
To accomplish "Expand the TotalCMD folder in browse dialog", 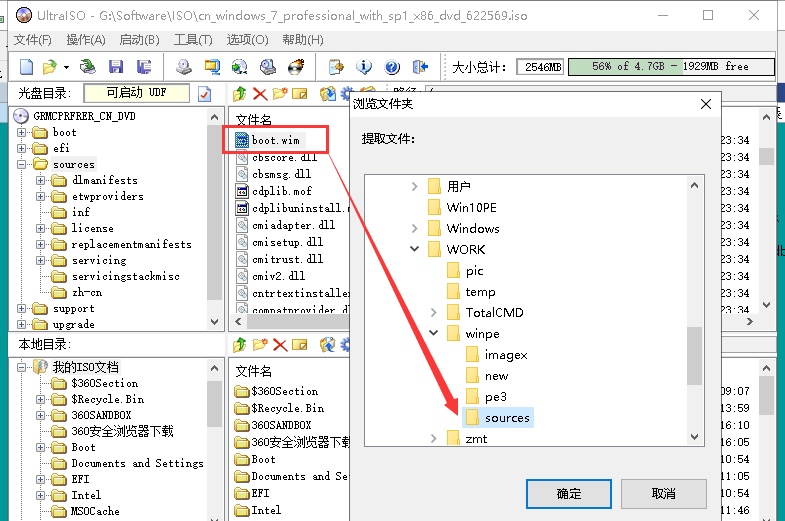I will pos(434,312).
